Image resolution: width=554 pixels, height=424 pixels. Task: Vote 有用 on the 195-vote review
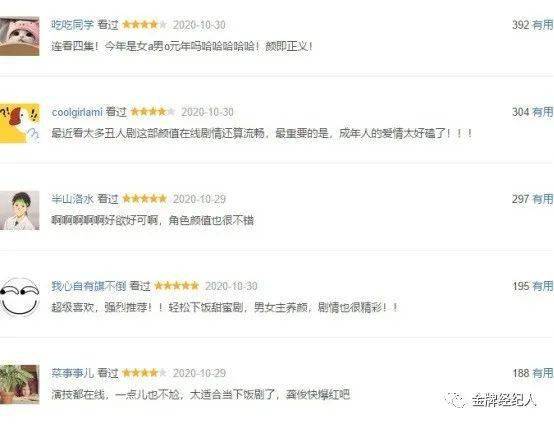(542, 286)
